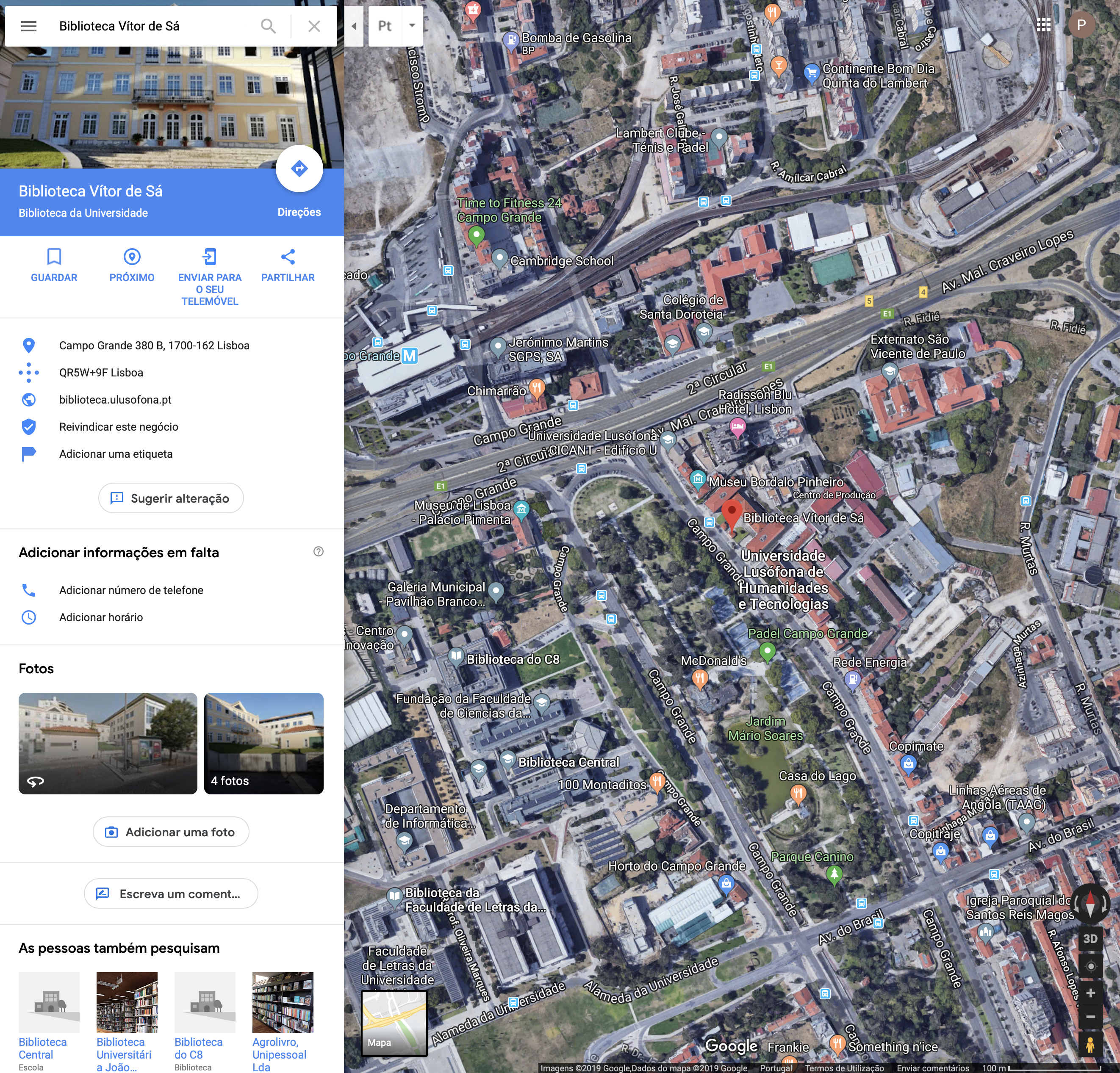1120x1073 pixels.
Task: Collapse the side panel arrow
Action: 354,26
